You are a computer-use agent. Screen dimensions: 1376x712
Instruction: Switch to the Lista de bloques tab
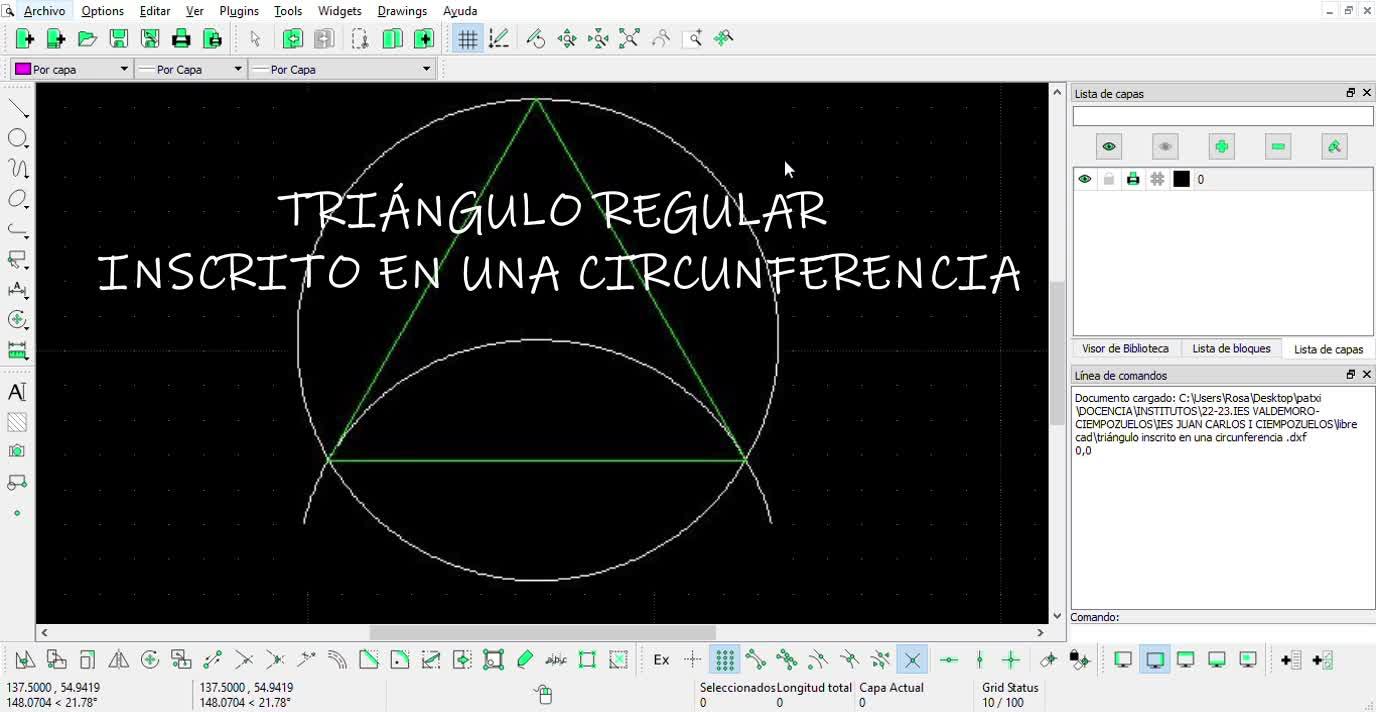point(1231,349)
